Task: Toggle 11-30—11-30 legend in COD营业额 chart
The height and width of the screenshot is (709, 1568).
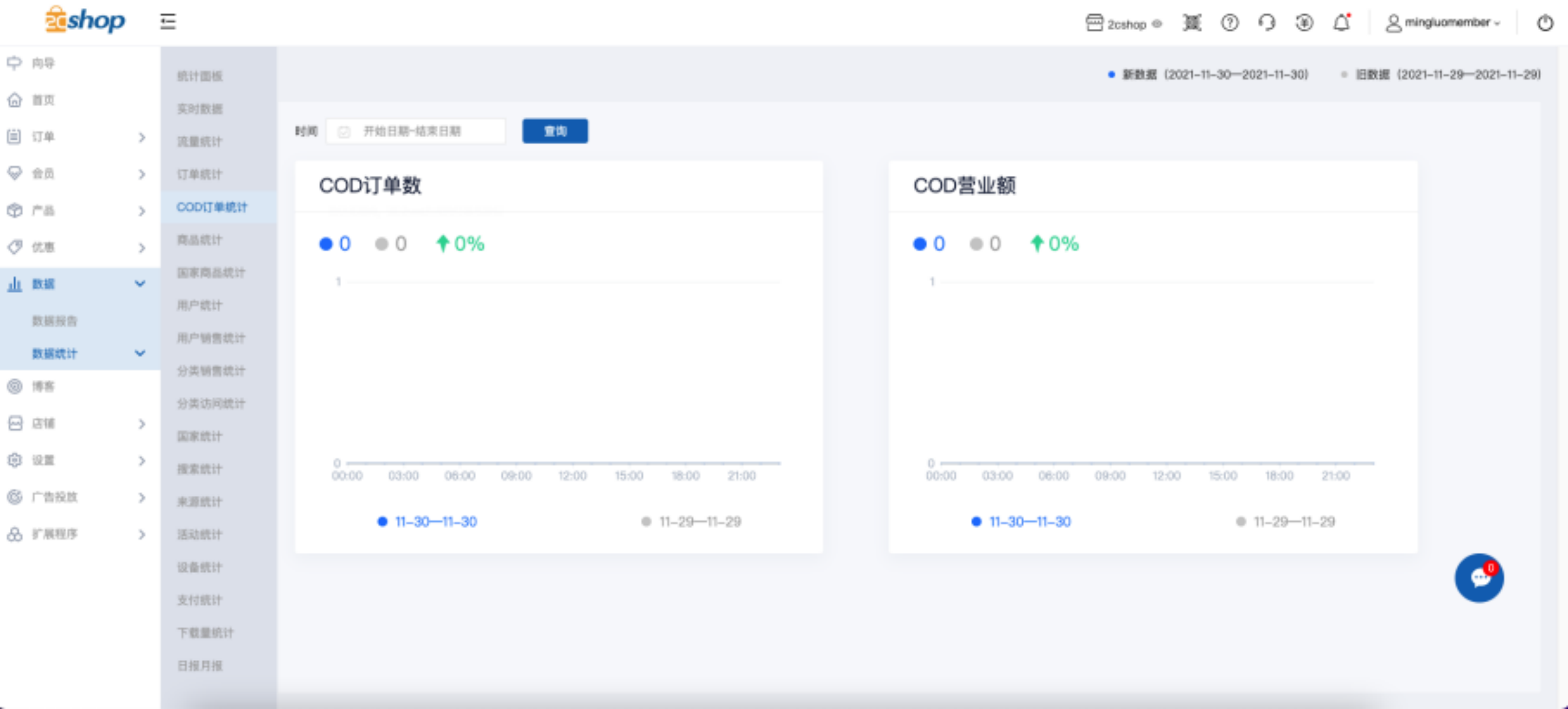Action: (1021, 521)
